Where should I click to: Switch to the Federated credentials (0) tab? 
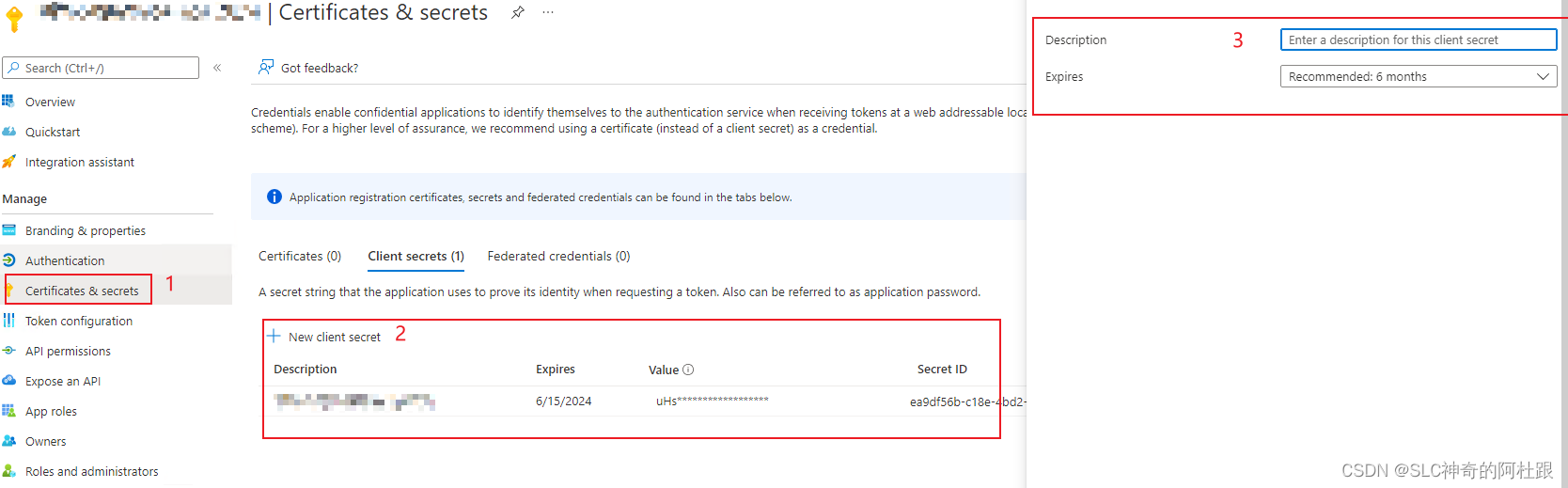point(558,256)
